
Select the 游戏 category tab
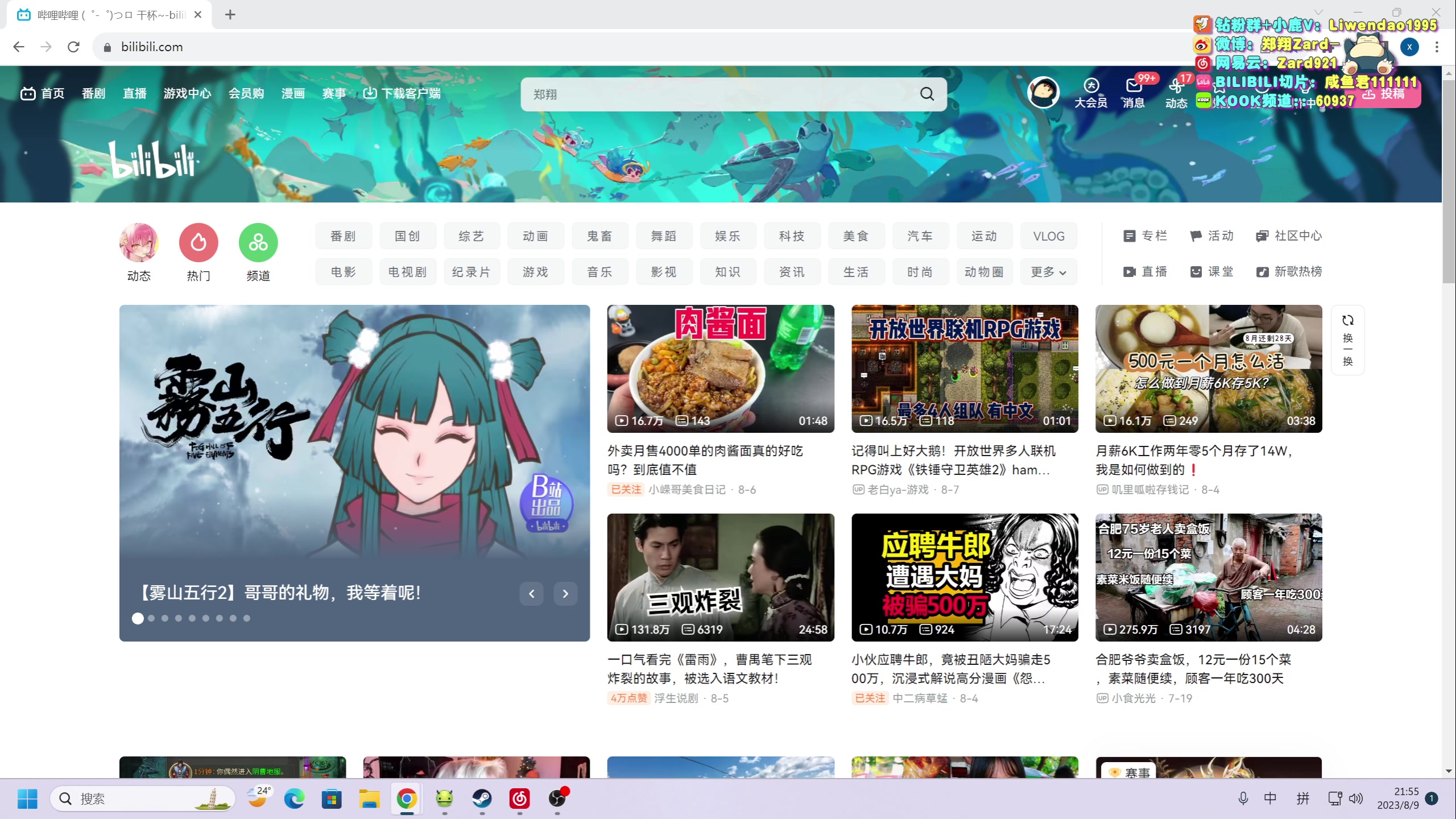pos(535,272)
